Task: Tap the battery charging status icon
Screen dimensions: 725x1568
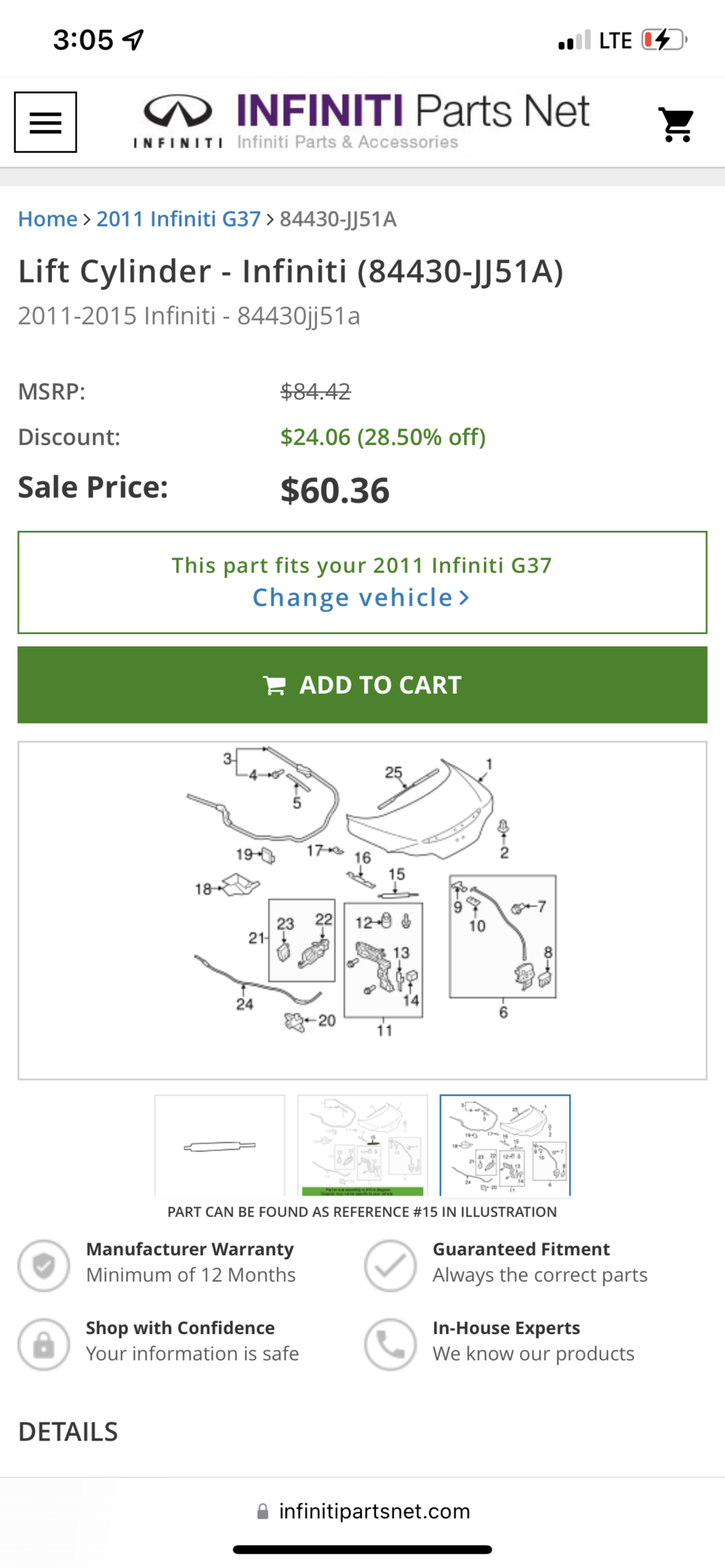Action: [x=664, y=39]
